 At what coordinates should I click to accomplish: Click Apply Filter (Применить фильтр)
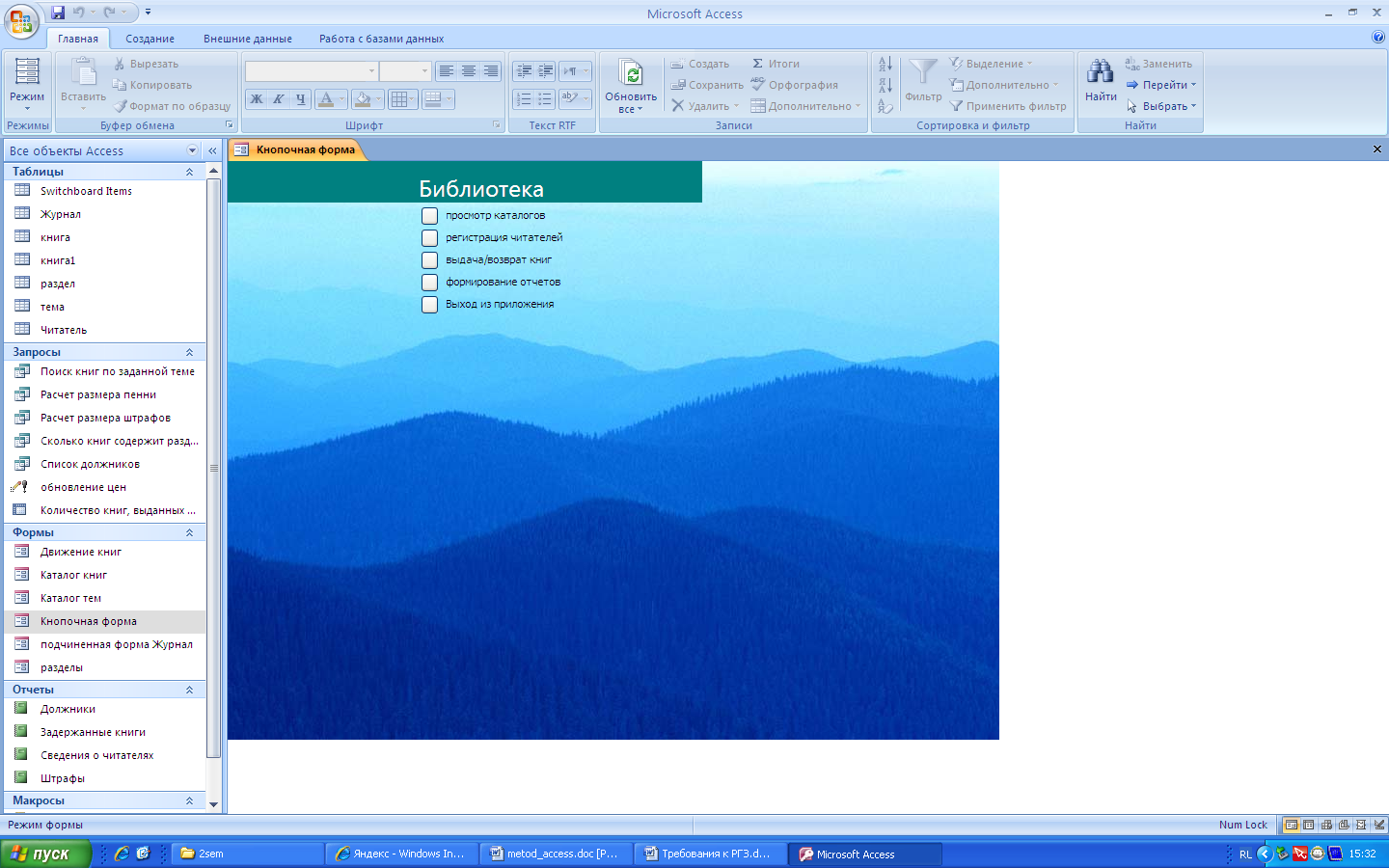[x=1008, y=106]
